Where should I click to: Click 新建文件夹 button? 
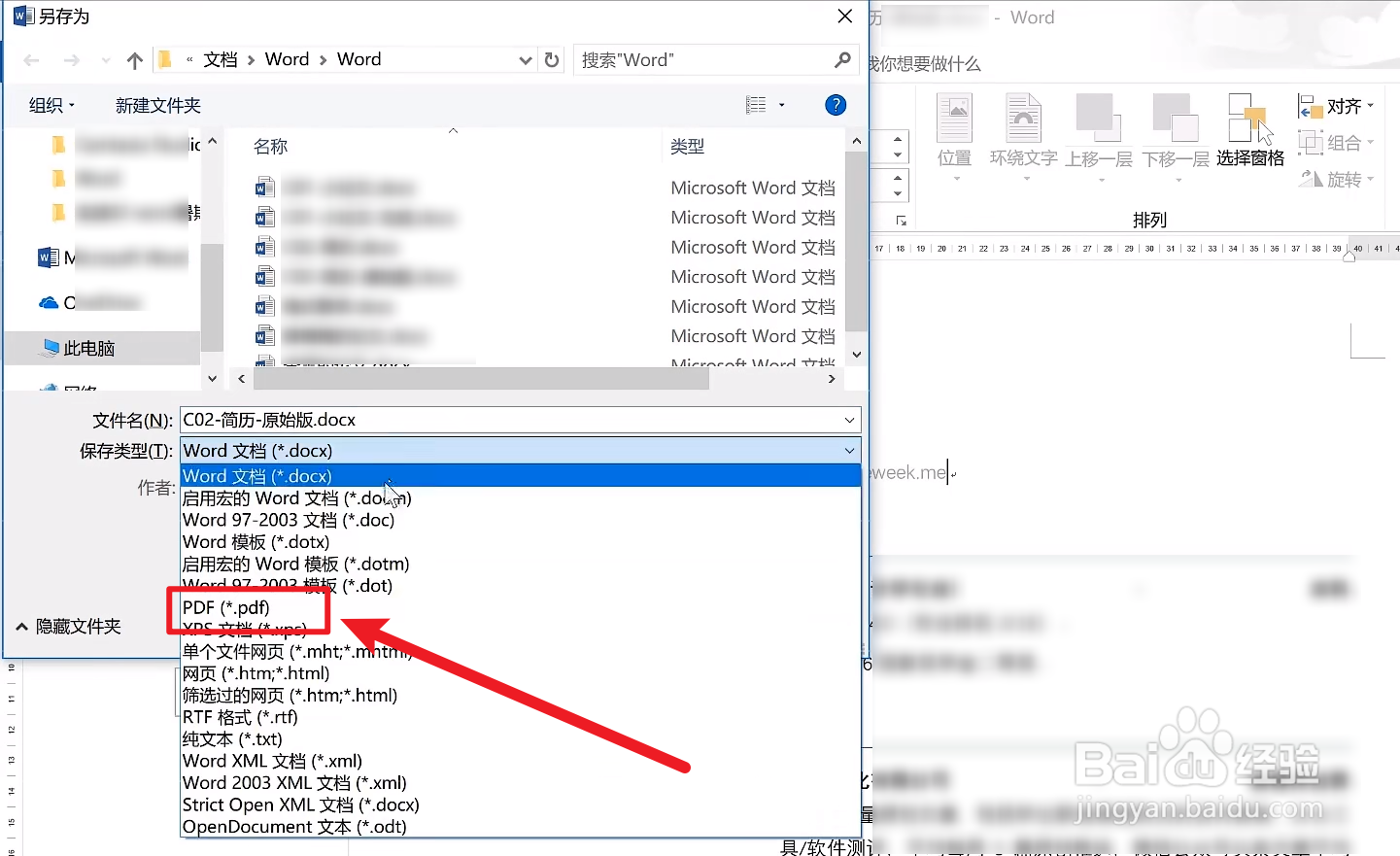click(x=158, y=105)
